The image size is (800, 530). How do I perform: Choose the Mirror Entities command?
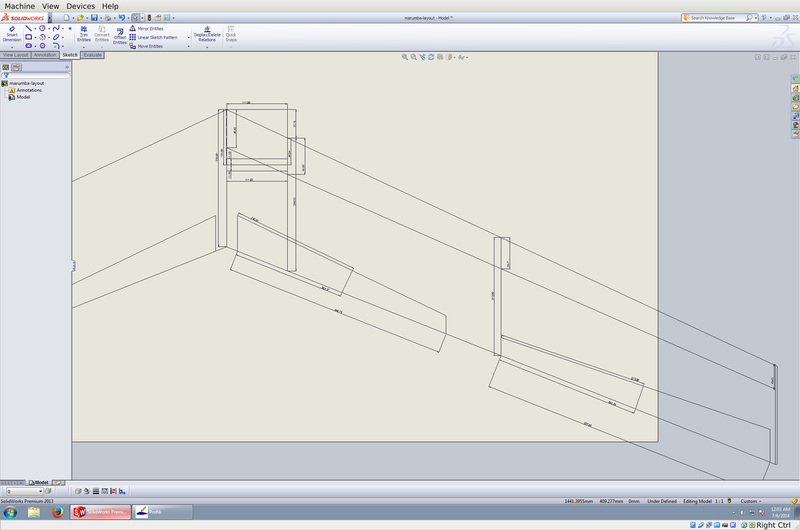tap(150, 28)
